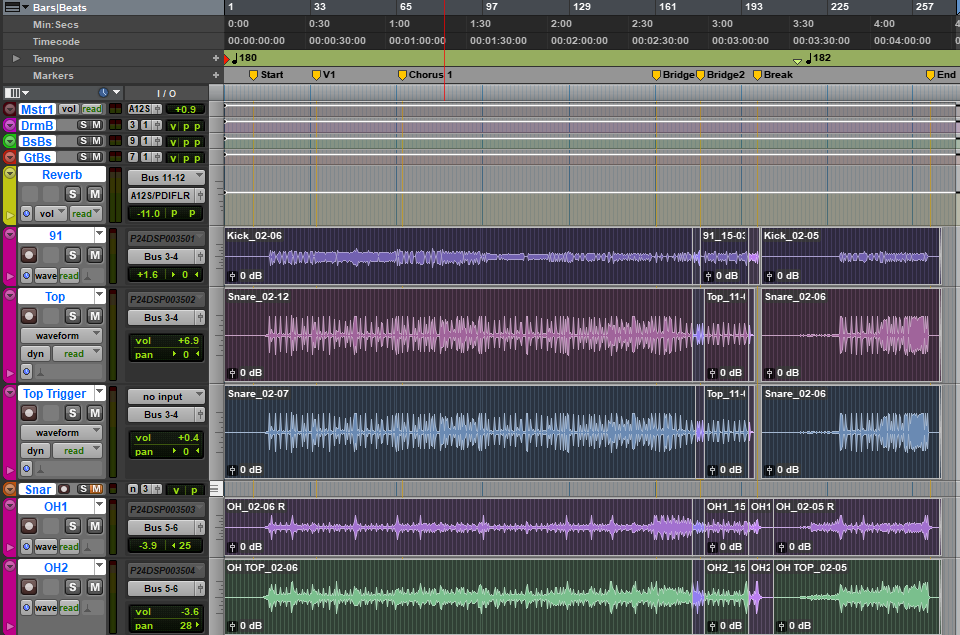Adjust Reverb volume value -11.0
Screen dimensions: 960x635
click(x=148, y=214)
